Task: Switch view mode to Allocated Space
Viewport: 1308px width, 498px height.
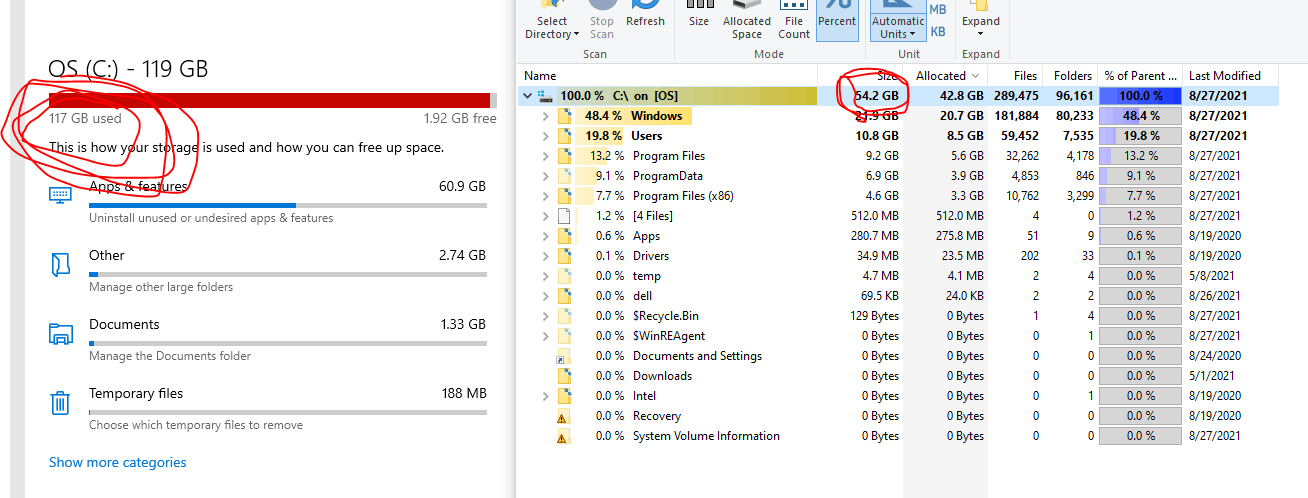Action: coord(747,22)
